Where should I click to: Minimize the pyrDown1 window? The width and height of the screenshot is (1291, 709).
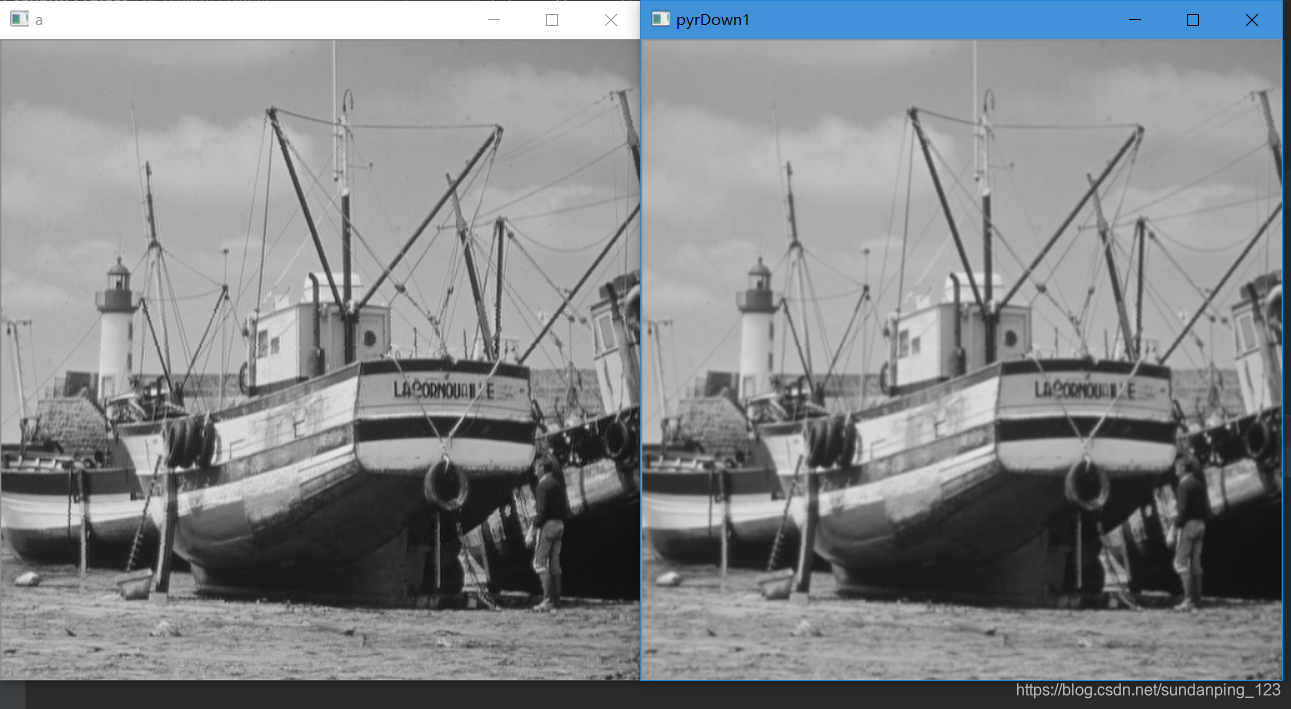tap(1134, 20)
